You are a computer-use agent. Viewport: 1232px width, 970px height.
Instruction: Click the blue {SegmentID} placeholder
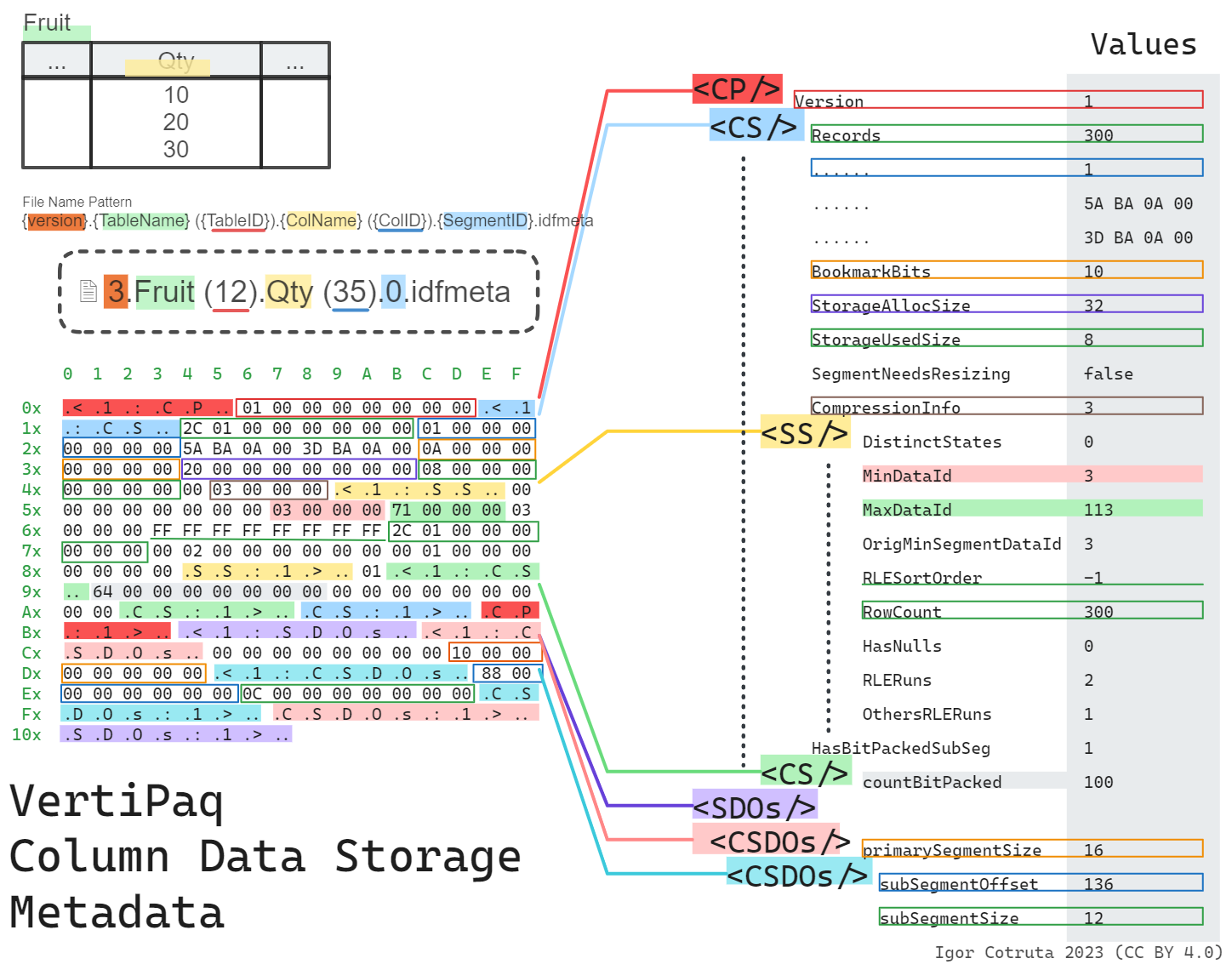485,221
